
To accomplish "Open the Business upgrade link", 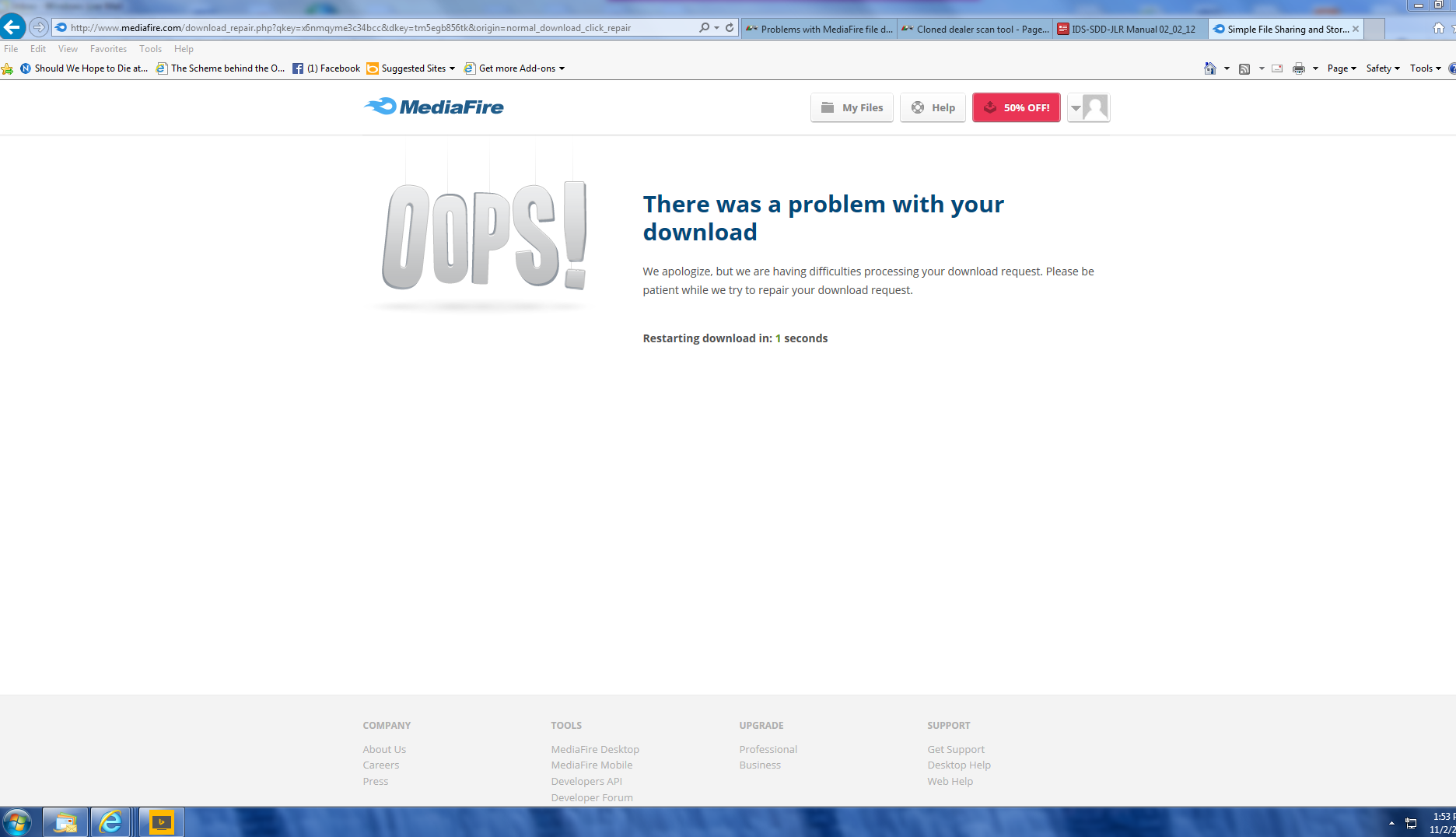I will pyautogui.click(x=760, y=765).
